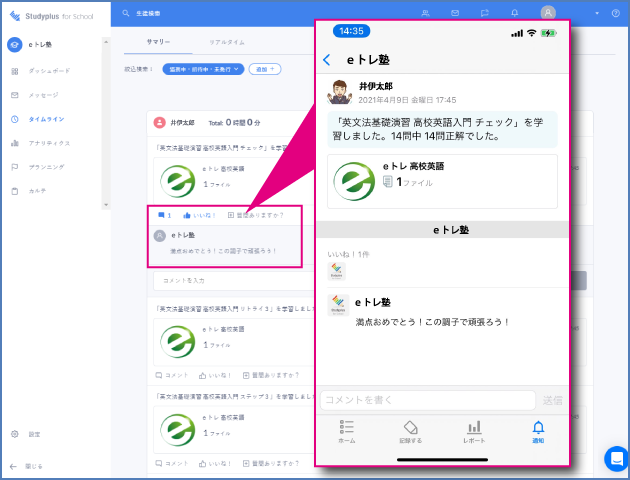
Task: Tap the eトレ 高校英語 card in the phone
Action: tap(442, 182)
